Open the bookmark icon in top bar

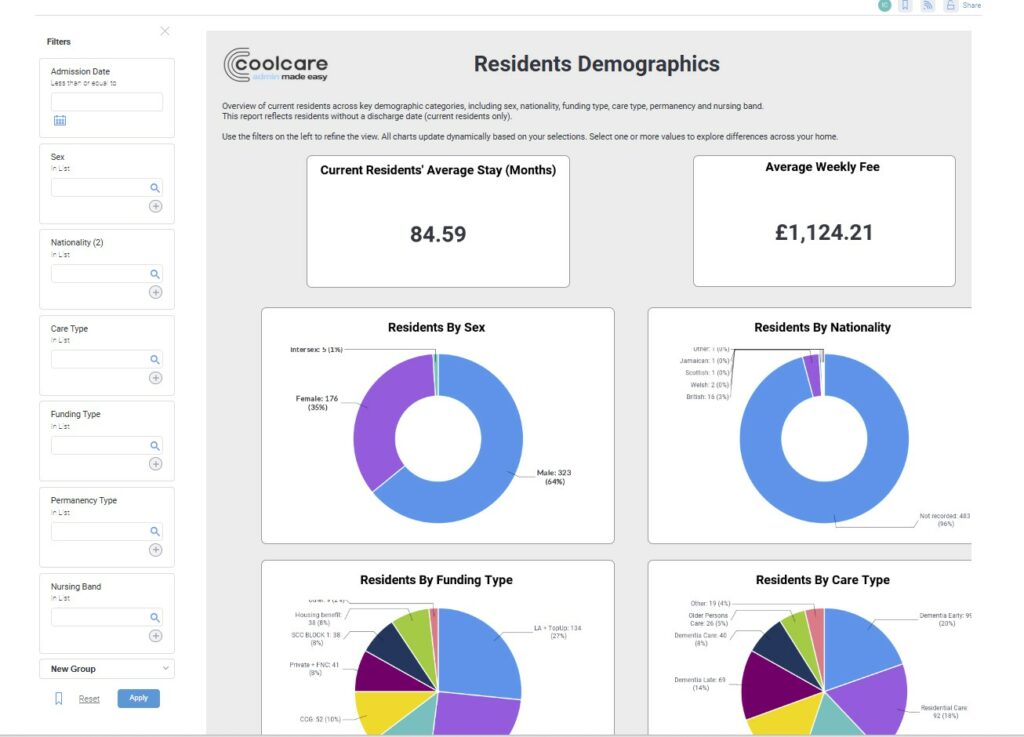click(x=905, y=5)
